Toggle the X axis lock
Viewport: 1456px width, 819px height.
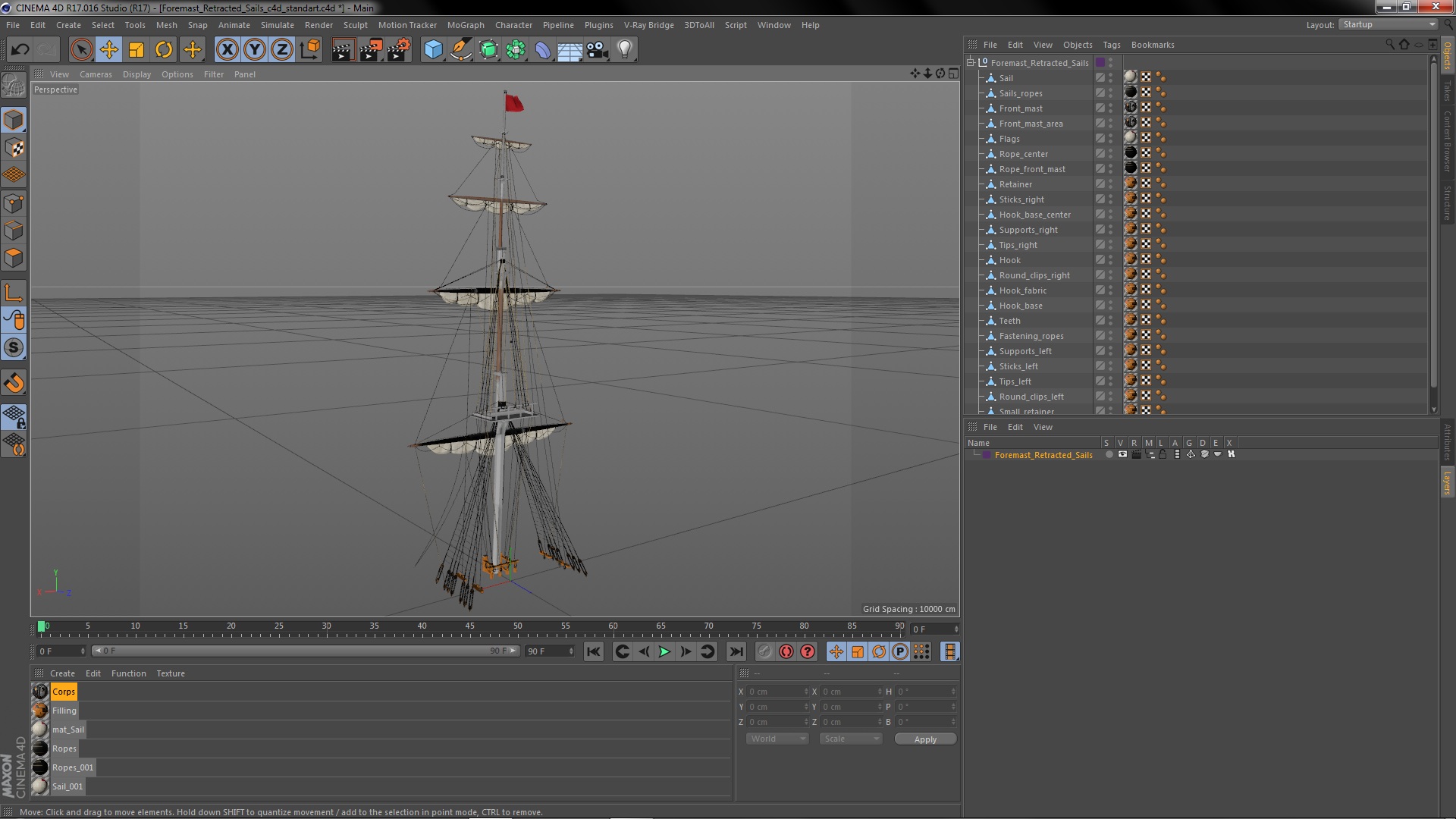pos(227,50)
